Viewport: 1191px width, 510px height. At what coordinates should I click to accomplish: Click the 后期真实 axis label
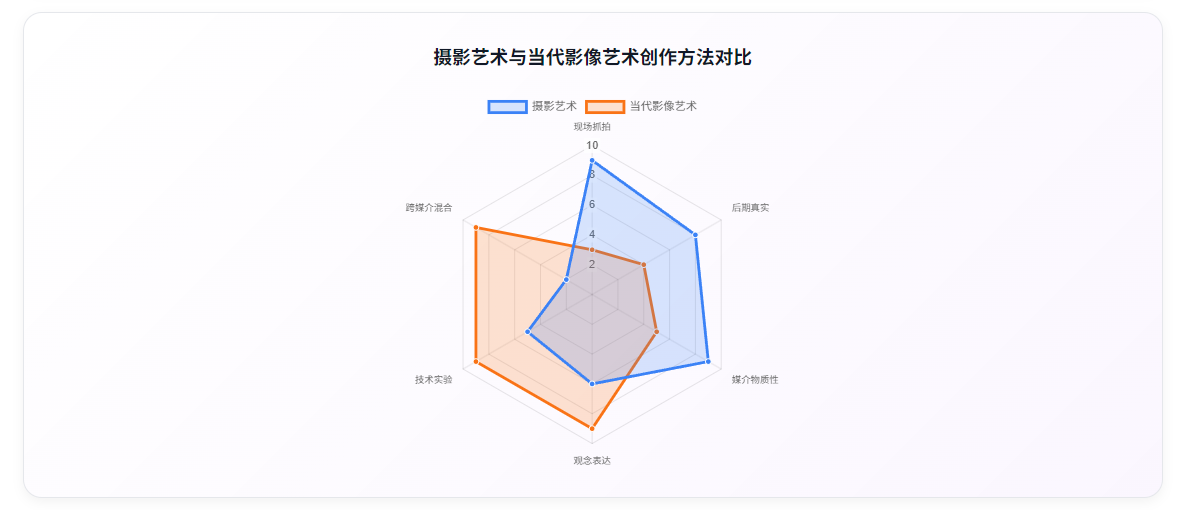(x=750, y=207)
